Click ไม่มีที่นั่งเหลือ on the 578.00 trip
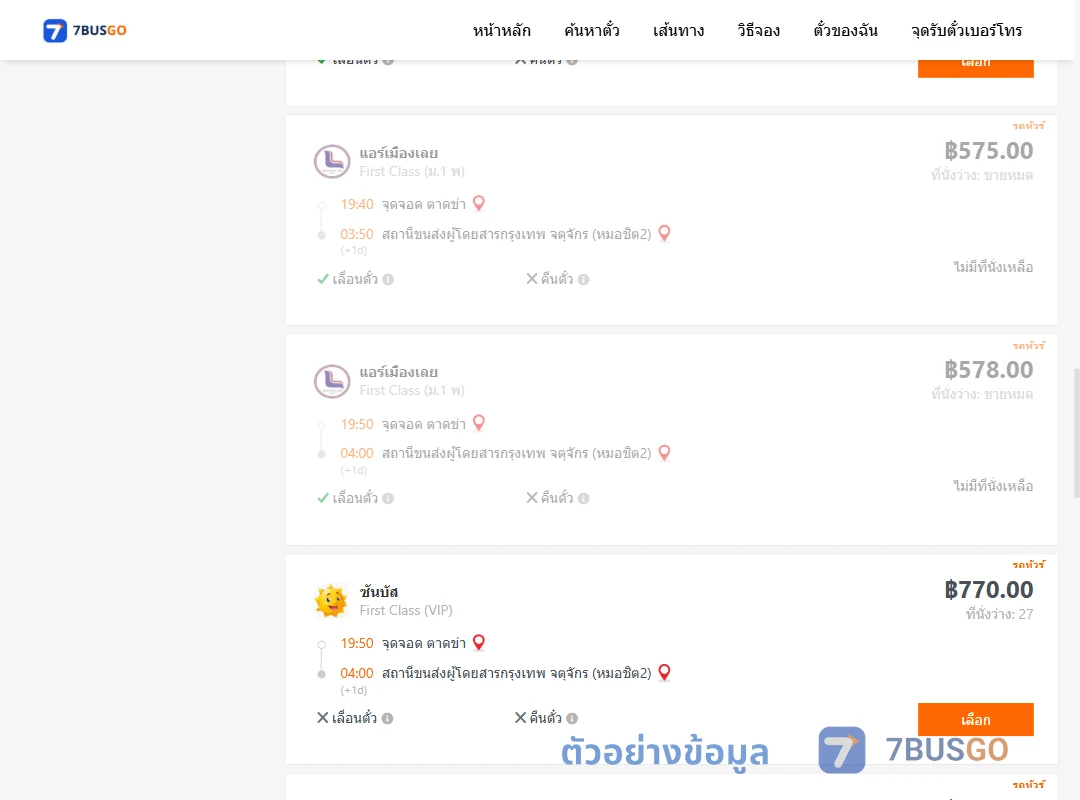Image resolution: width=1080 pixels, height=800 pixels. point(993,486)
